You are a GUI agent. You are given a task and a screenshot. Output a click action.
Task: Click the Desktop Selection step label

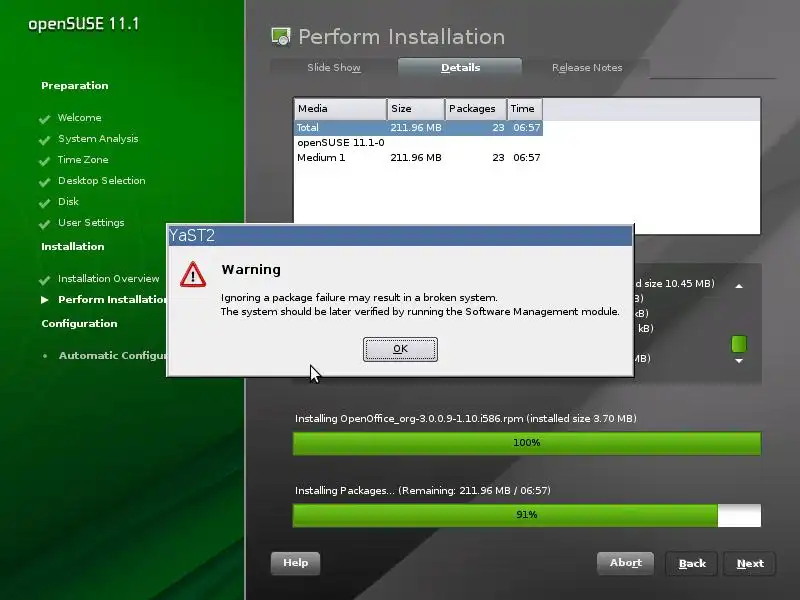pyautogui.click(x=102, y=181)
